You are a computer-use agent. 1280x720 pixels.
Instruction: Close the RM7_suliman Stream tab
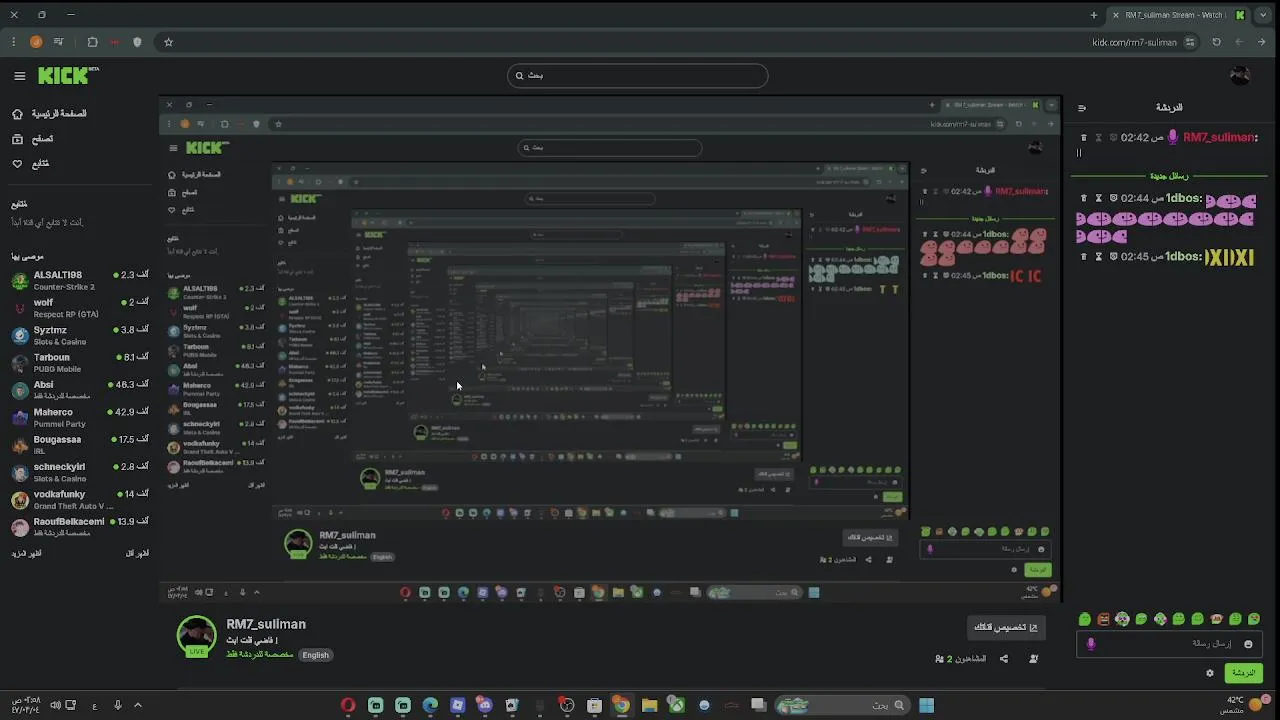coord(1116,15)
